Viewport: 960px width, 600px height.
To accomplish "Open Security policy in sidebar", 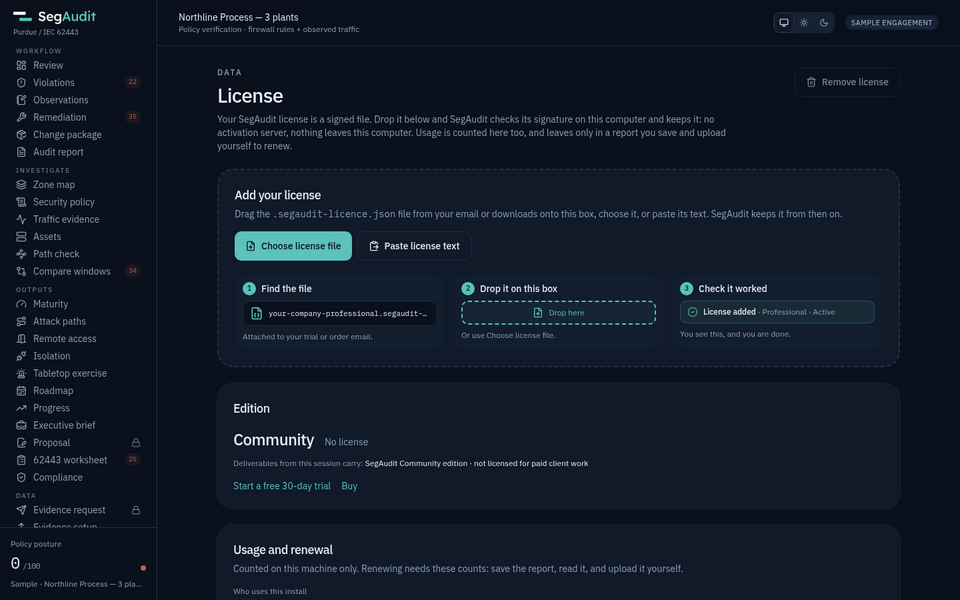I will pos(78,202).
